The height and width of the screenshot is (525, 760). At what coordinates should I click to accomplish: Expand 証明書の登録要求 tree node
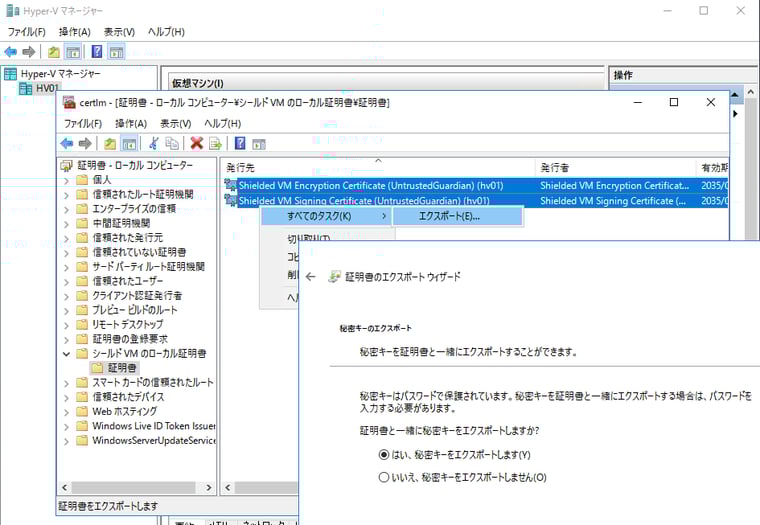(x=67, y=339)
